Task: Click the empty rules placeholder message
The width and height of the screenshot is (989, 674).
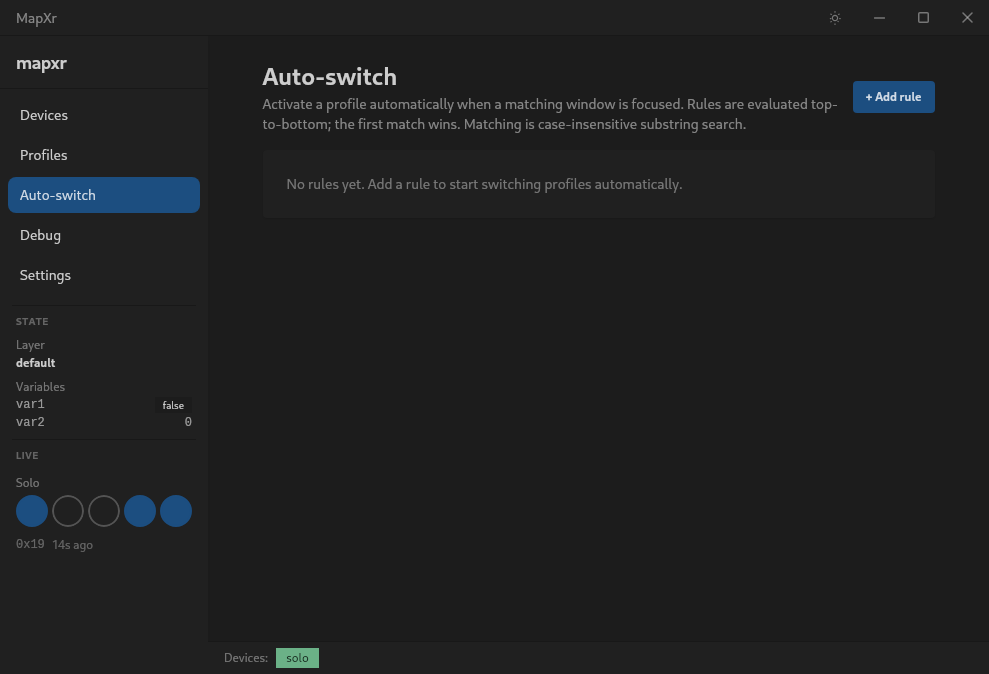Action: tap(483, 184)
